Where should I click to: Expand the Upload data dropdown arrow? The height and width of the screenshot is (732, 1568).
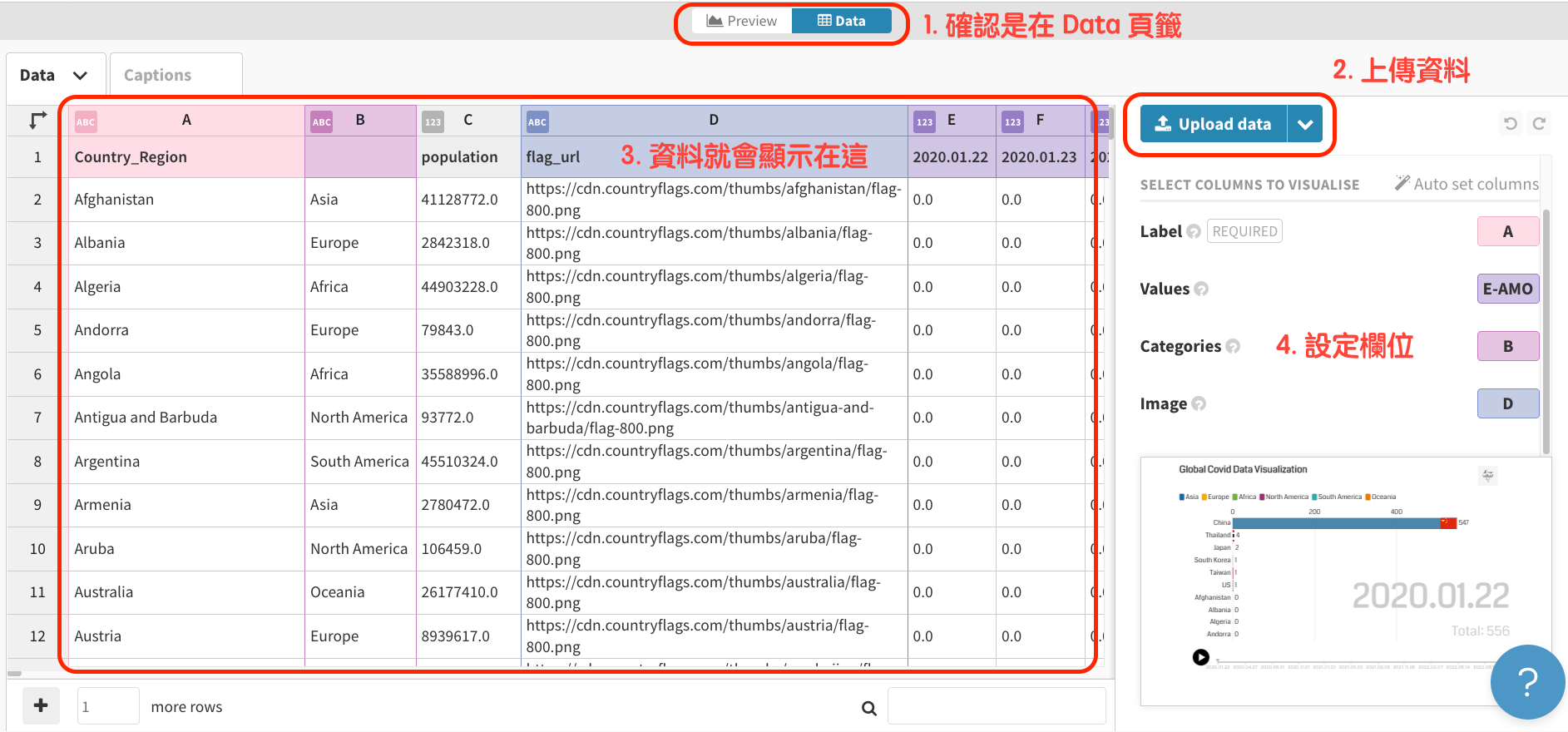point(1305,125)
